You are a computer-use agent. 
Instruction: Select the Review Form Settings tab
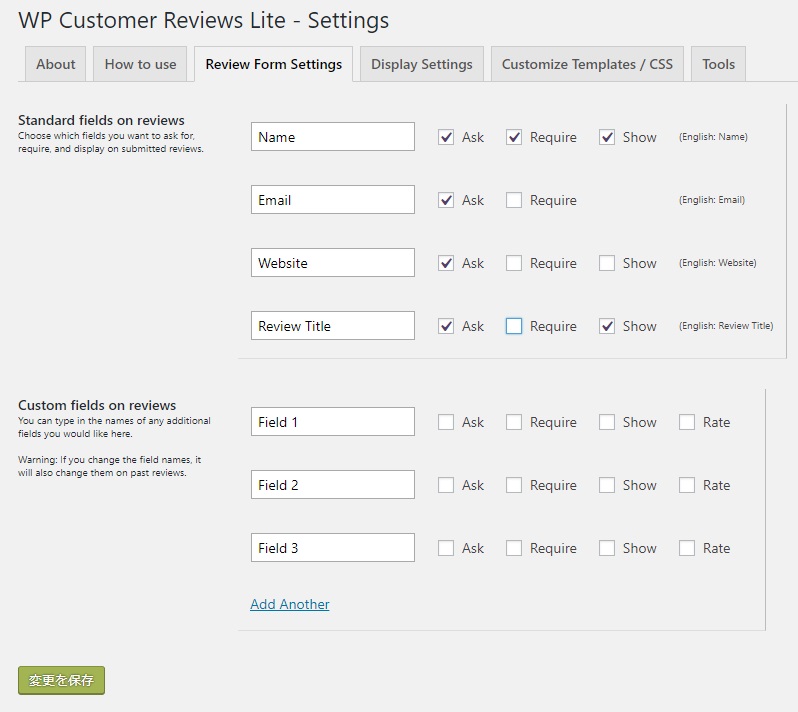point(273,64)
